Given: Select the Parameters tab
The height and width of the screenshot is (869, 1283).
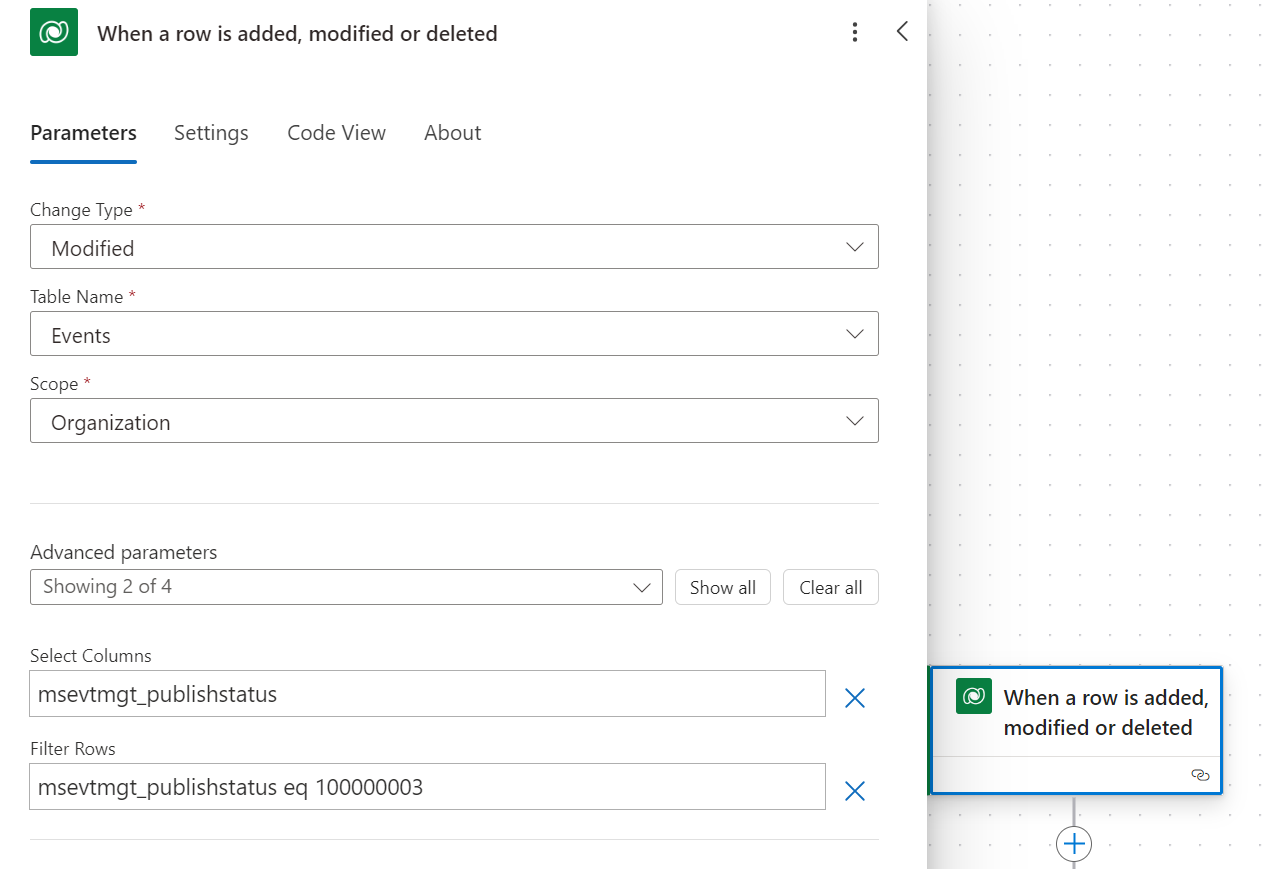Looking at the screenshot, I should [83, 132].
